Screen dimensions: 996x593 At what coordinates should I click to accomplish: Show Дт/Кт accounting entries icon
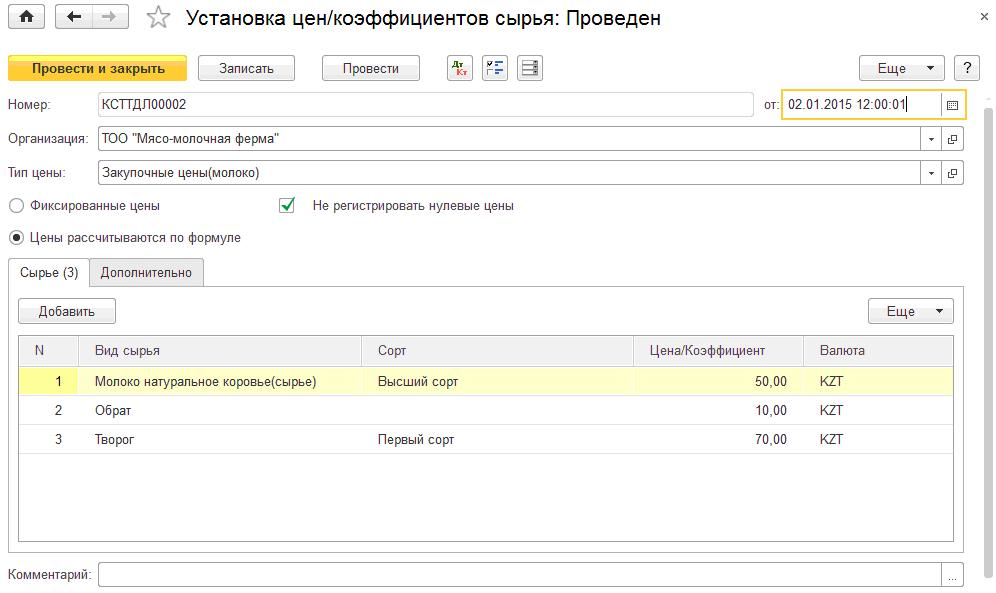(460, 68)
